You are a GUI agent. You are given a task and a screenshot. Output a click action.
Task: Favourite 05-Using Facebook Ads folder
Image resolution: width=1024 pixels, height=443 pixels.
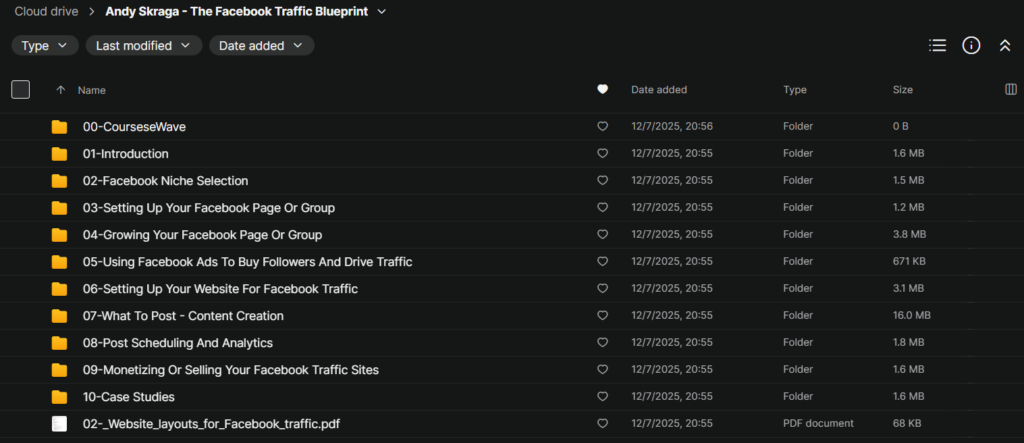[x=603, y=261]
